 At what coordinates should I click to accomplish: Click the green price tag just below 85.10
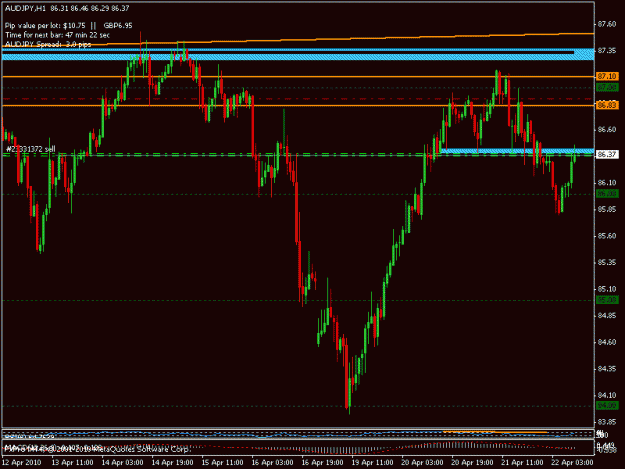607,300
